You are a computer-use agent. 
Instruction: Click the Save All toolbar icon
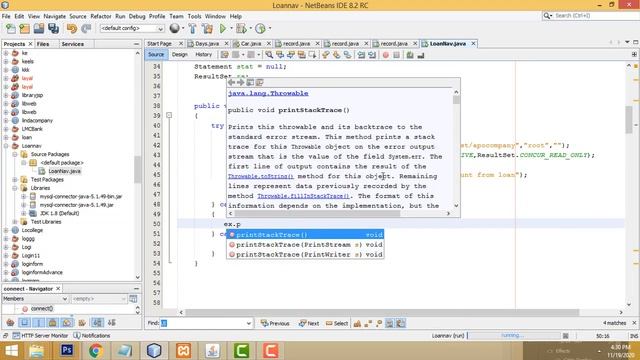[53, 29]
